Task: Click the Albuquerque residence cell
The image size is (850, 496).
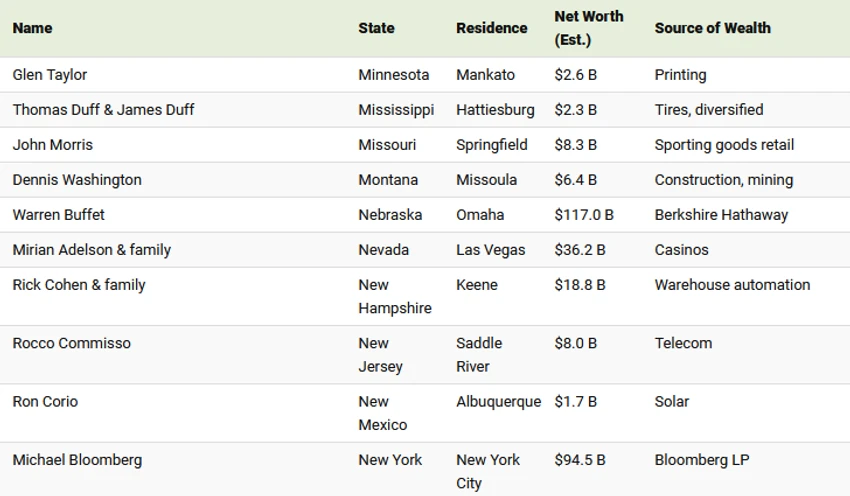Action: coord(499,402)
